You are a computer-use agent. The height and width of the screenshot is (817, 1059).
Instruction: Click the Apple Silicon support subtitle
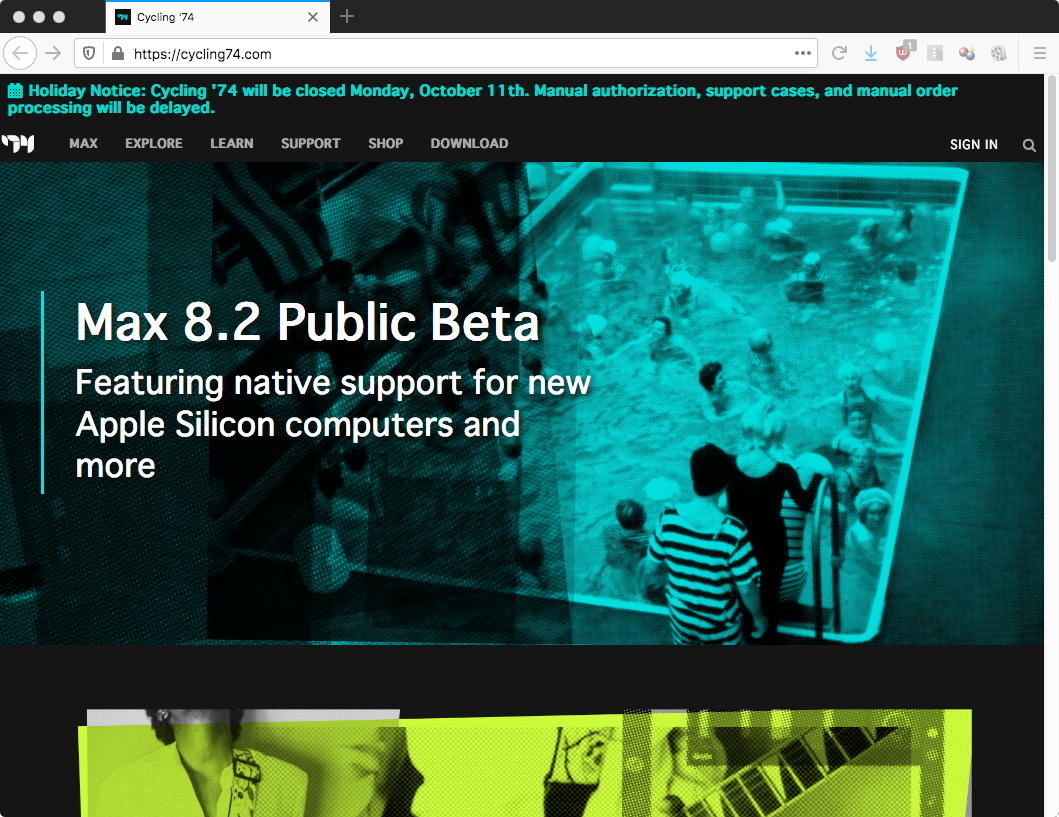pos(332,424)
